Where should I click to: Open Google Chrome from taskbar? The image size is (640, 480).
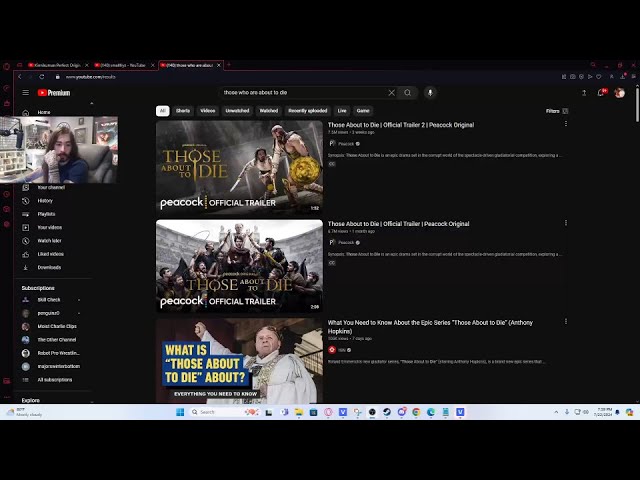point(416,412)
